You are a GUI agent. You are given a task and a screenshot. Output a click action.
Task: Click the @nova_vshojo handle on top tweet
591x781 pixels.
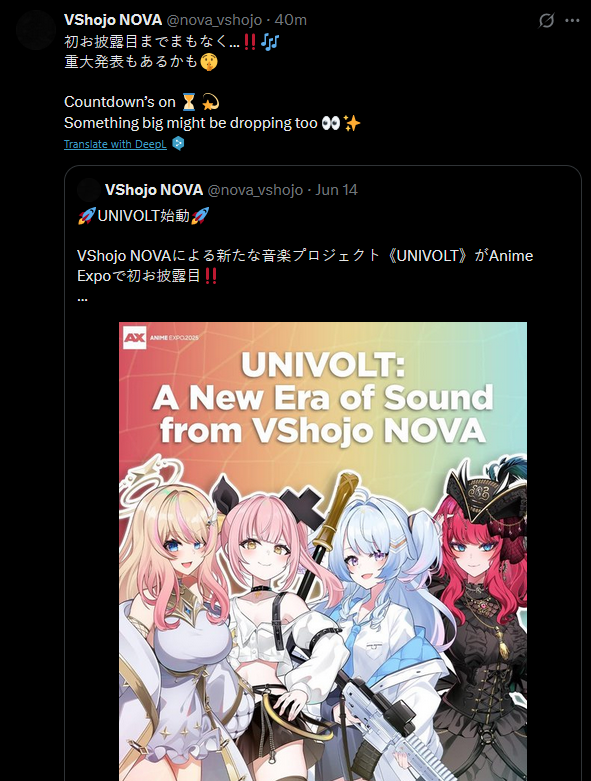[214, 20]
